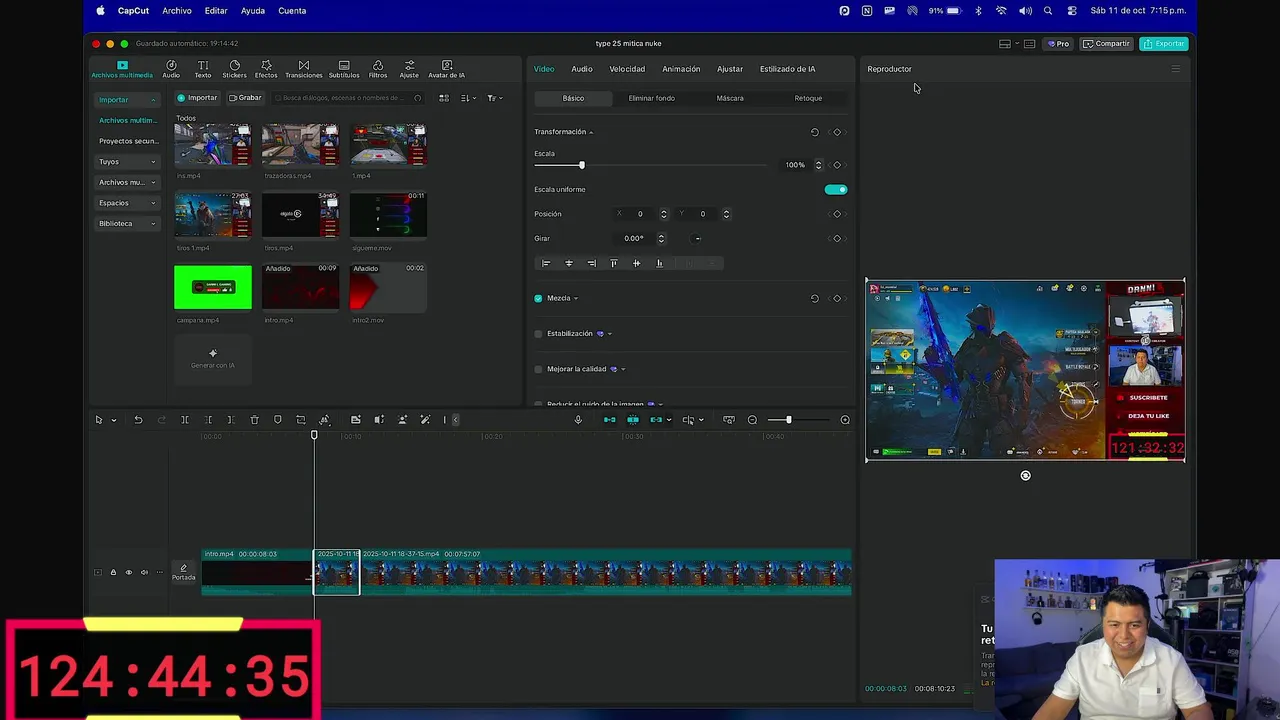Align clip to the left edge
The width and height of the screenshot is (1280, 720).
pyautogui.click(x=546, y=263)
